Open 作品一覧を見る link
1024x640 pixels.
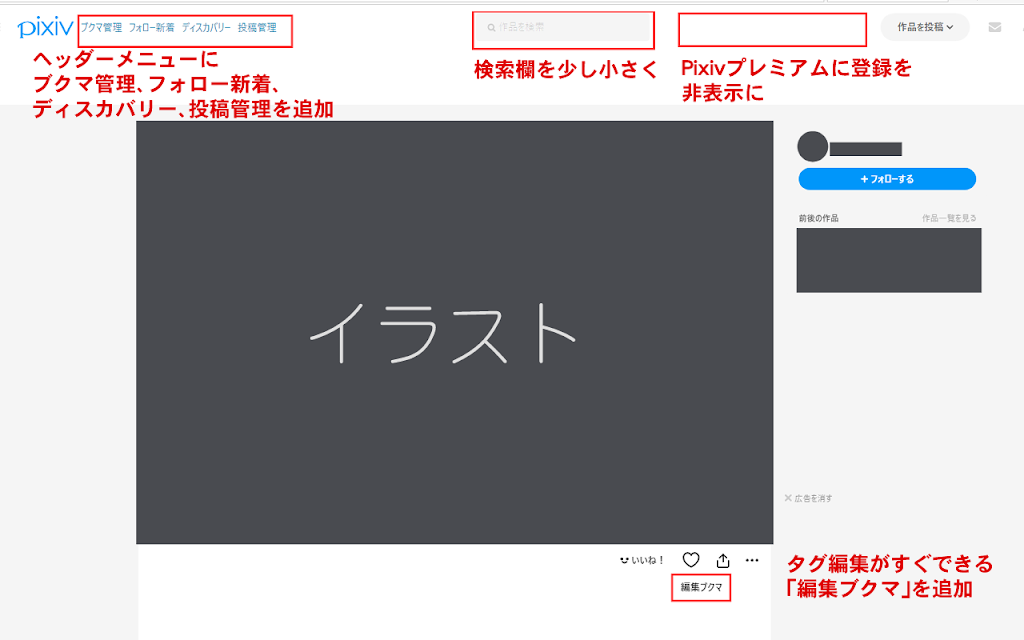click(x=949, y=218)
